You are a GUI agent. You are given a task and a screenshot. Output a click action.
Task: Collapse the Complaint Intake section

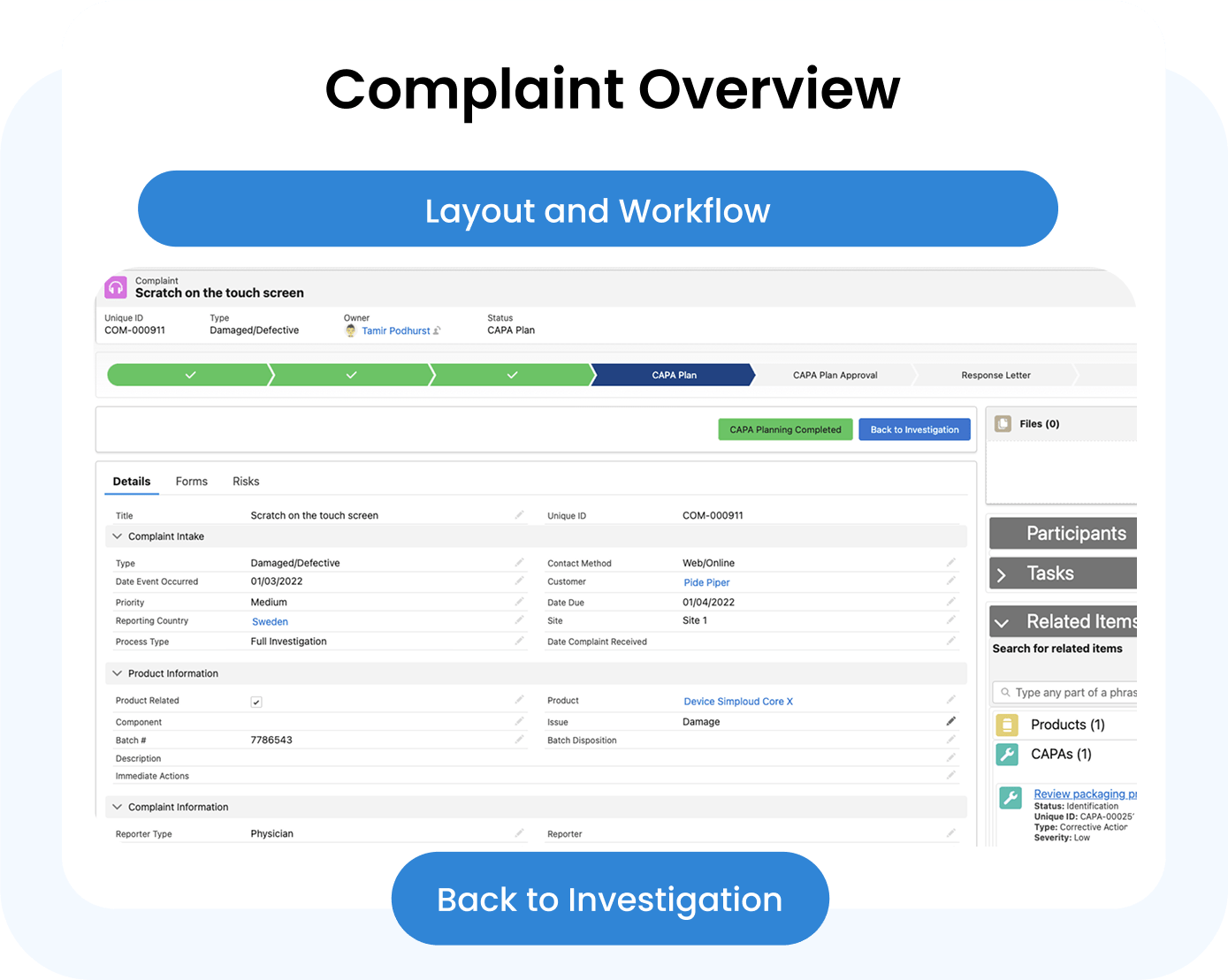point(117,536)
